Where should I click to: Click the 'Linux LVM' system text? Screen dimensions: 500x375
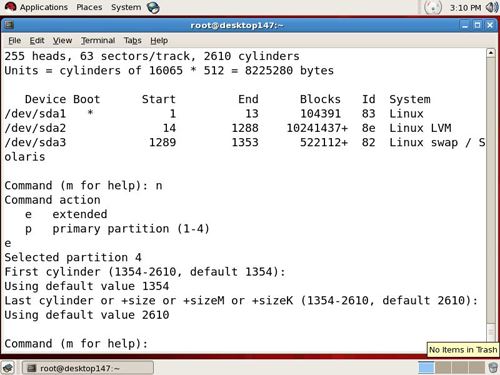(420, 128)
